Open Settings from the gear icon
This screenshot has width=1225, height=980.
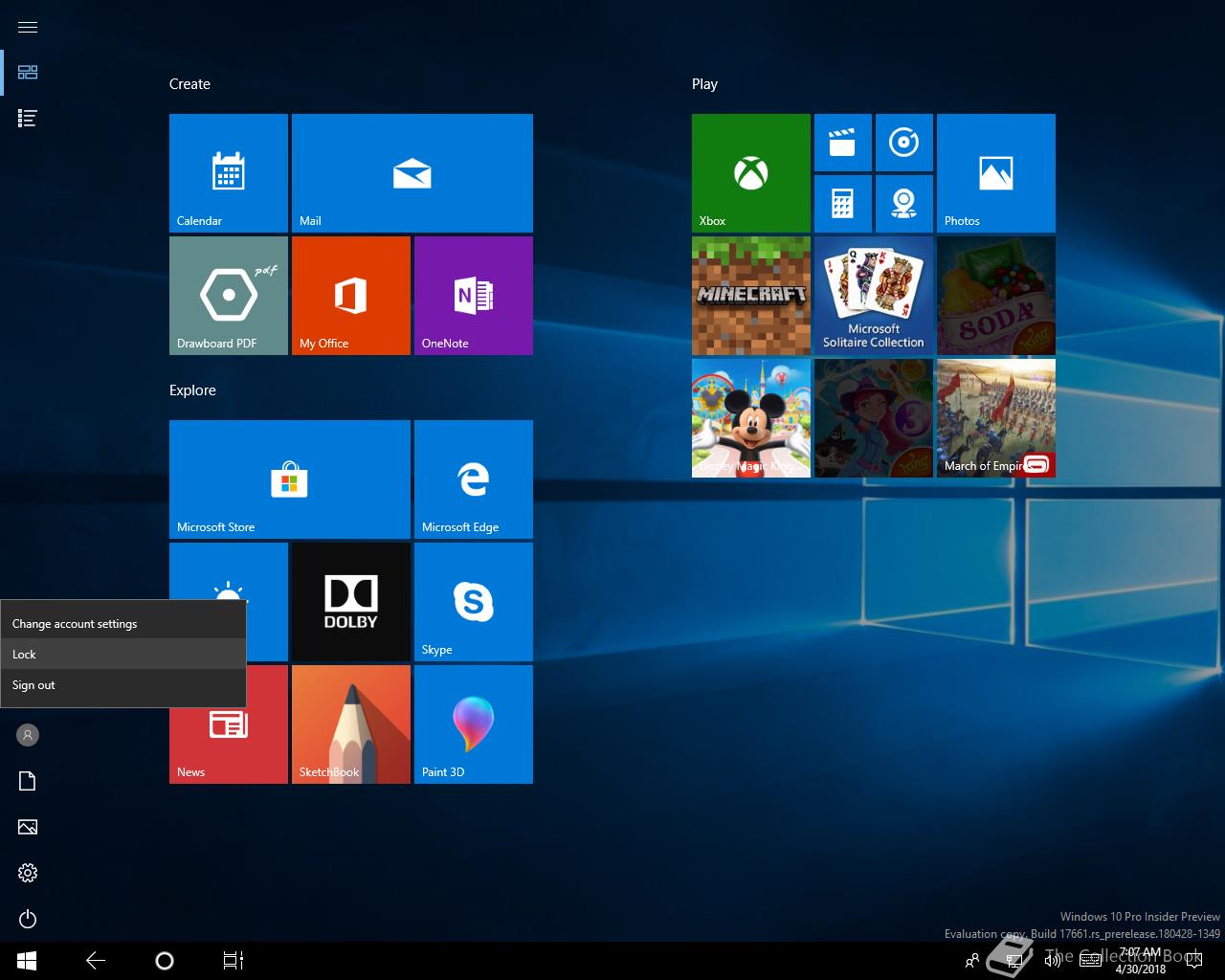tap(28, 873)
